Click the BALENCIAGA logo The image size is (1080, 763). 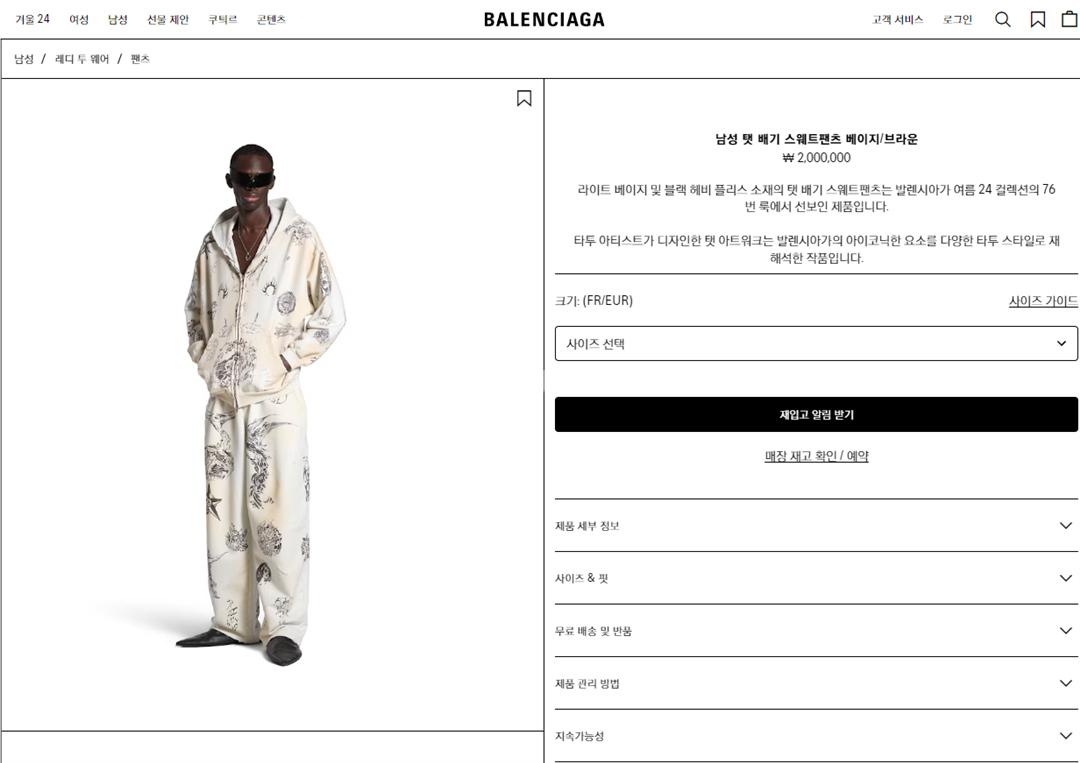click(x=544, y=19)
